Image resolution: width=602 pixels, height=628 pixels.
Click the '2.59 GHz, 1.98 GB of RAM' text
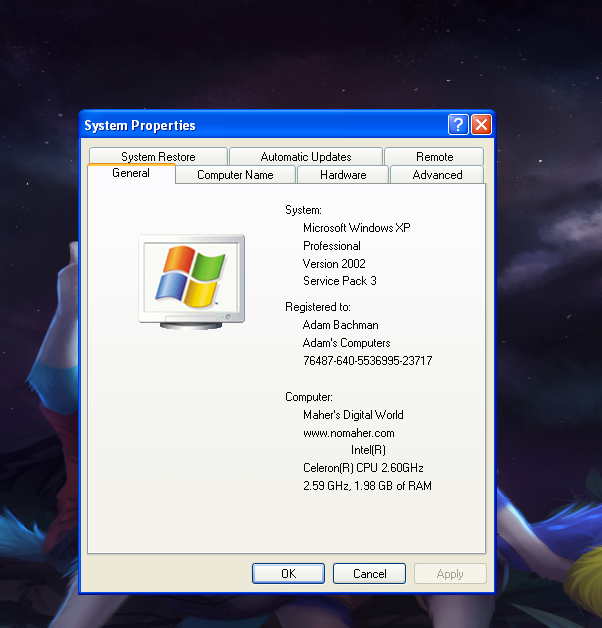point(367,486)
